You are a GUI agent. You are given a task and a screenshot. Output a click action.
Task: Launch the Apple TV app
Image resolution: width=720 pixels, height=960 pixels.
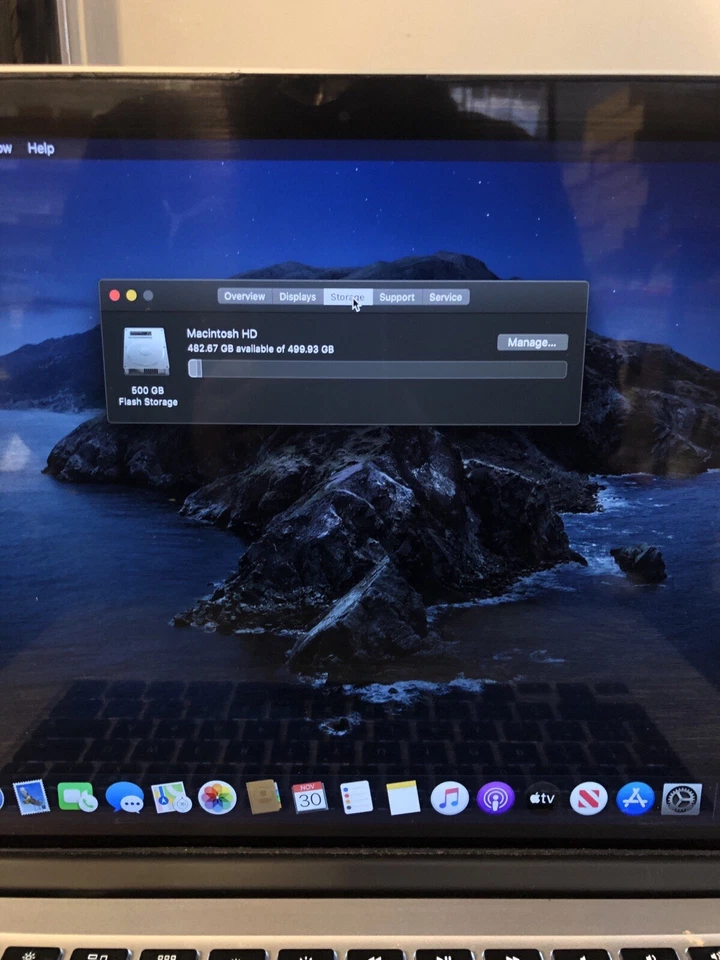pos(542,798)
